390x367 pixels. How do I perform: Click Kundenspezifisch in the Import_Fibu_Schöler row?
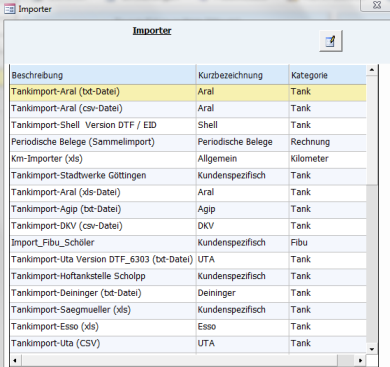pyautogui.click(x=242, y=243)
